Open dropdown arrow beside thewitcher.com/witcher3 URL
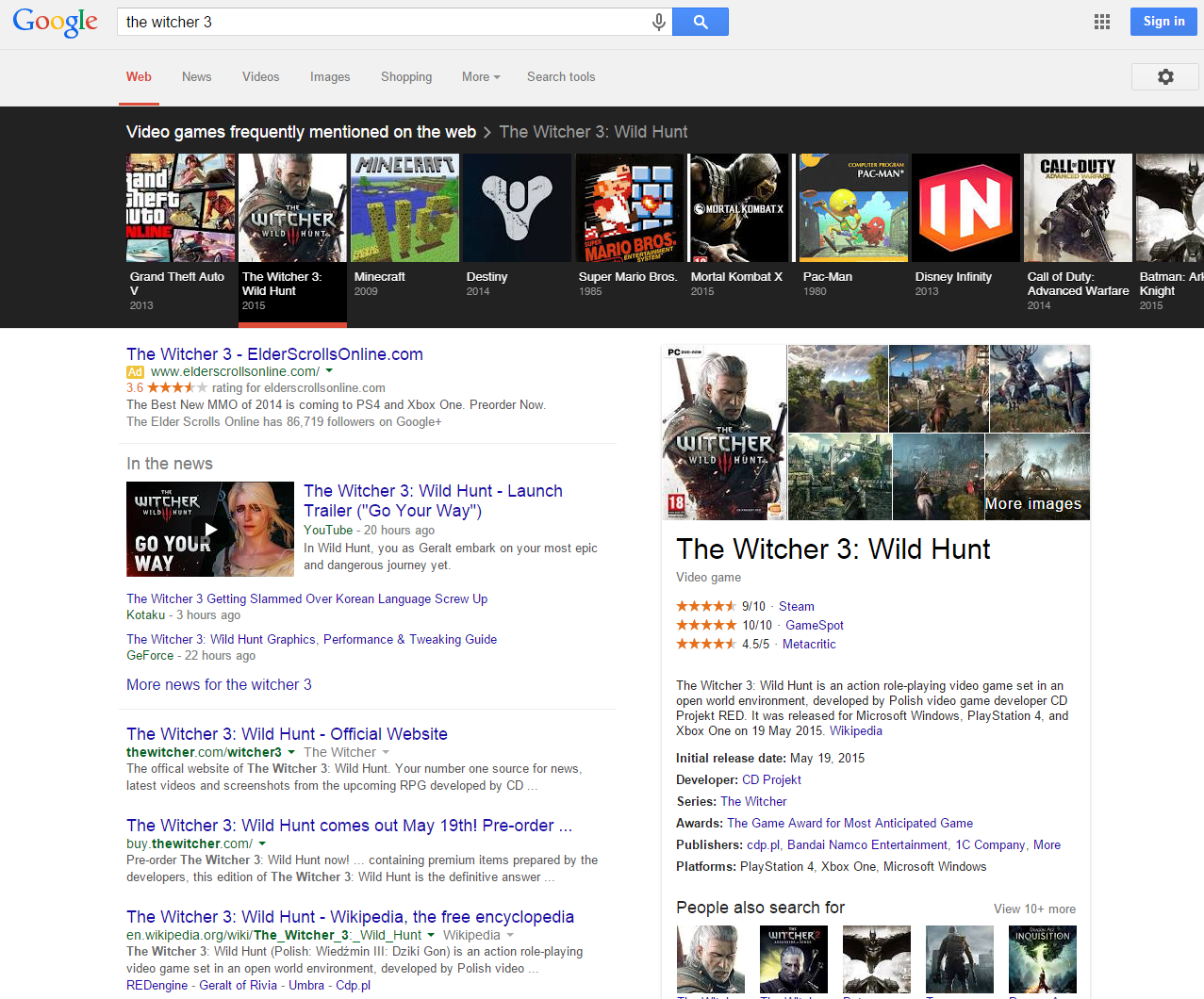 (x=291, y=752)
